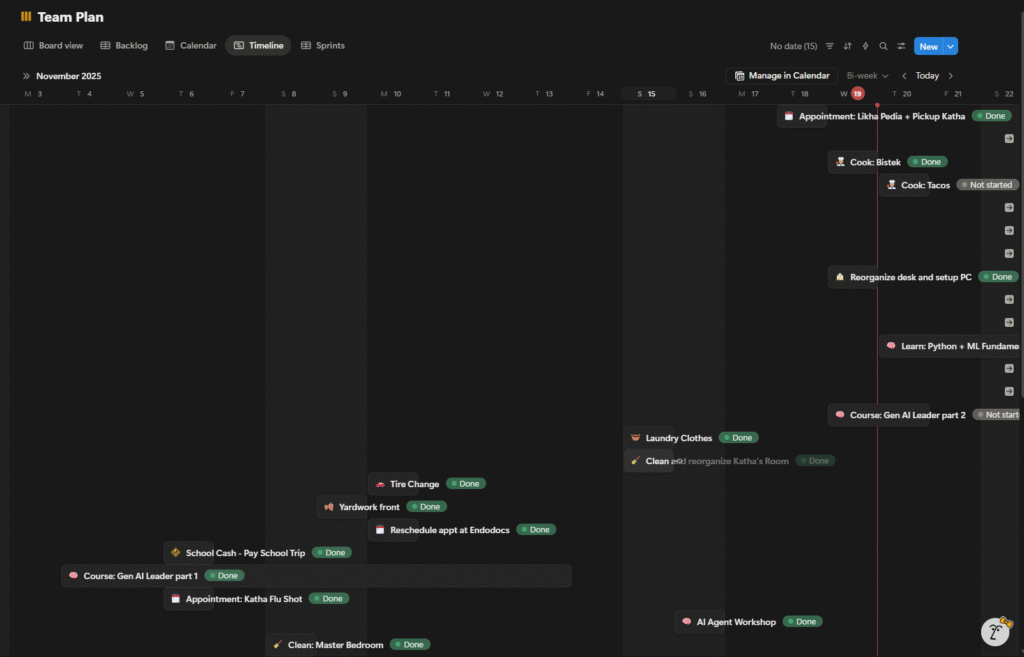This screenshot has height=657, width=1024.
Task: Jump to Today using the Today button
Action: [927, 75]
